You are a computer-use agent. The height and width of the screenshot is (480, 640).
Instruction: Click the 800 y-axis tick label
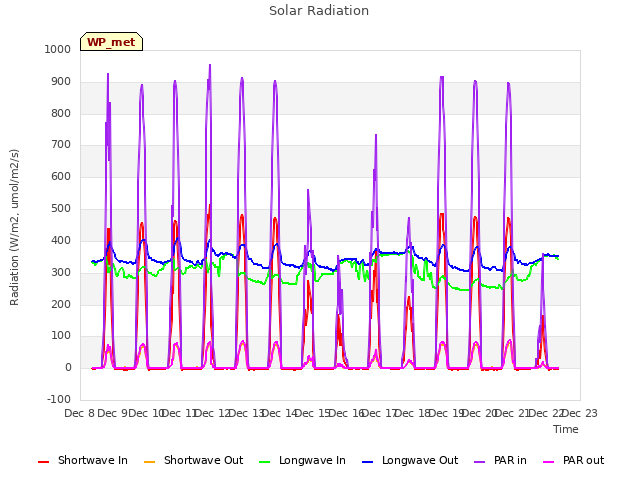click(x=61, y=113)
